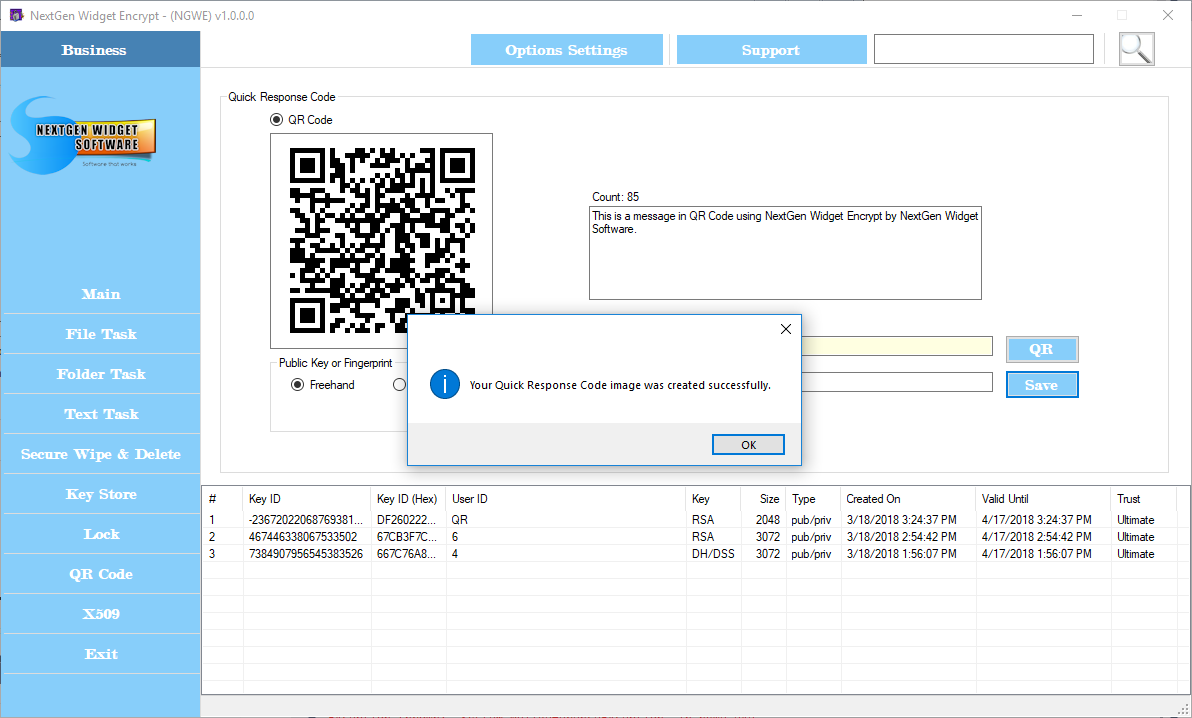Click created date 3/18/2018 2:54:42 PM
Image resolution: width=1192 pixels, height=718 pixels.
point(902,537)
